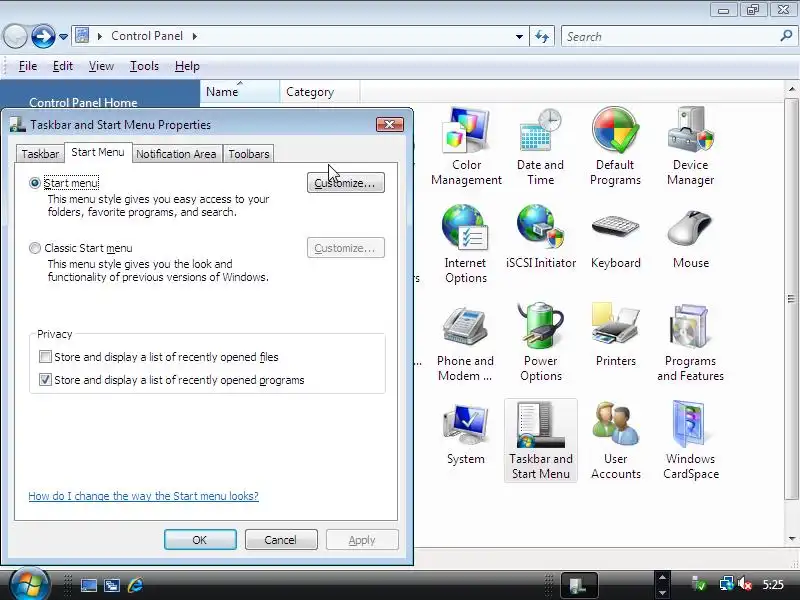
Task: Click the Refresh button beside address bar
Action: tap(542, 36)
